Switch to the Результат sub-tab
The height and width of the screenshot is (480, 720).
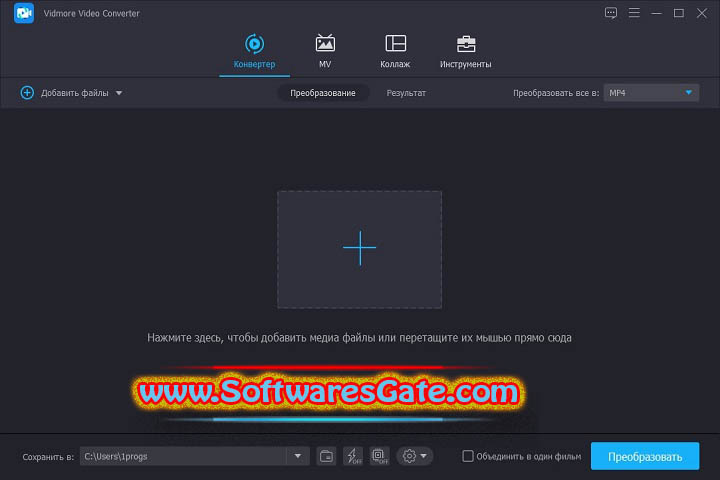point(406,93)
